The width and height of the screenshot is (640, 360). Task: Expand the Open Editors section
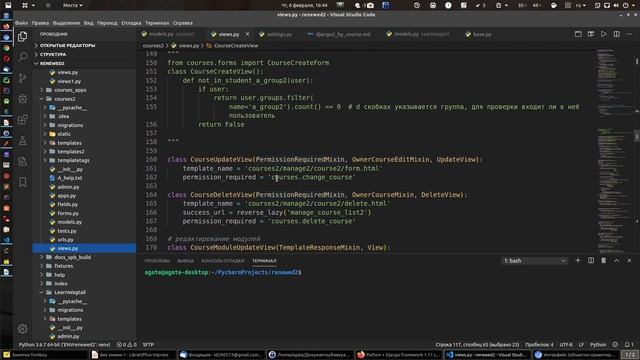point(67,45)
